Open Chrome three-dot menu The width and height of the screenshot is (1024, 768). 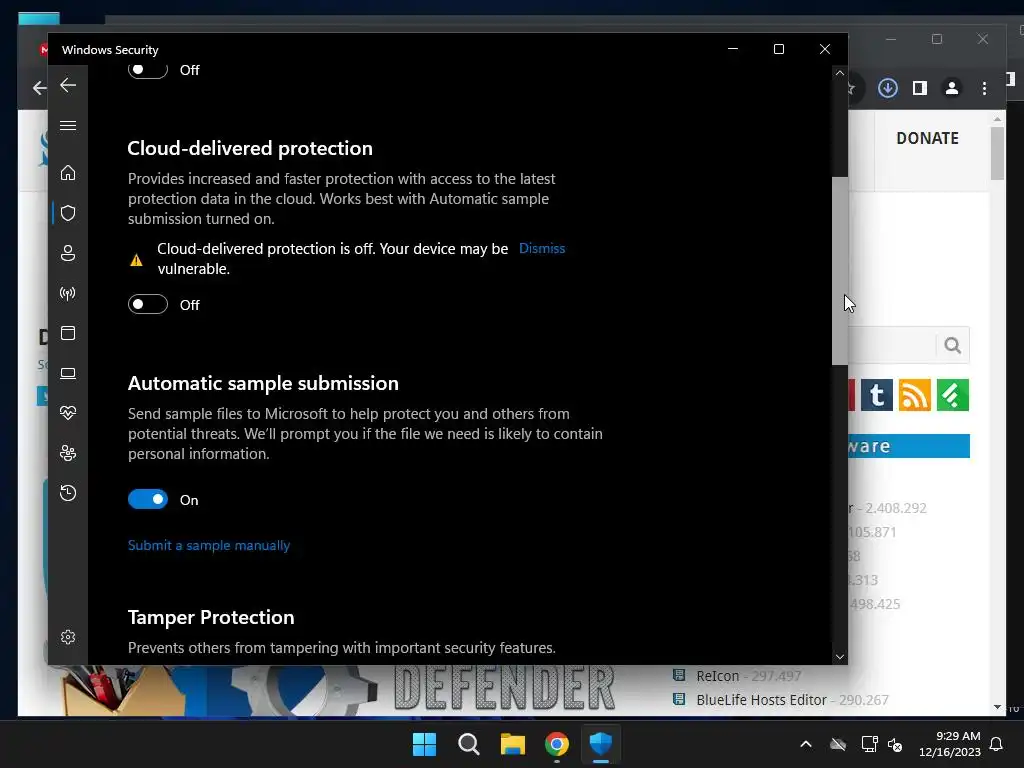(x=984, y=88)
